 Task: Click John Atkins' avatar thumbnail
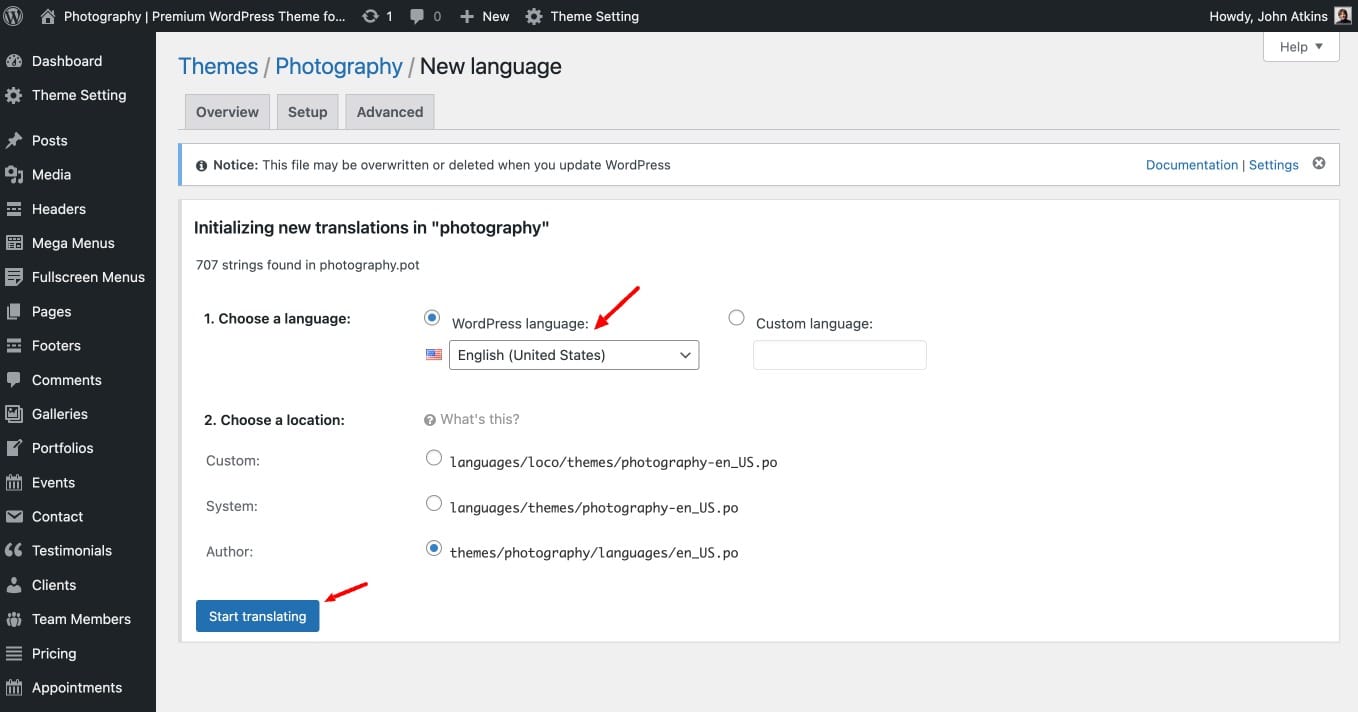[1343, 16]
